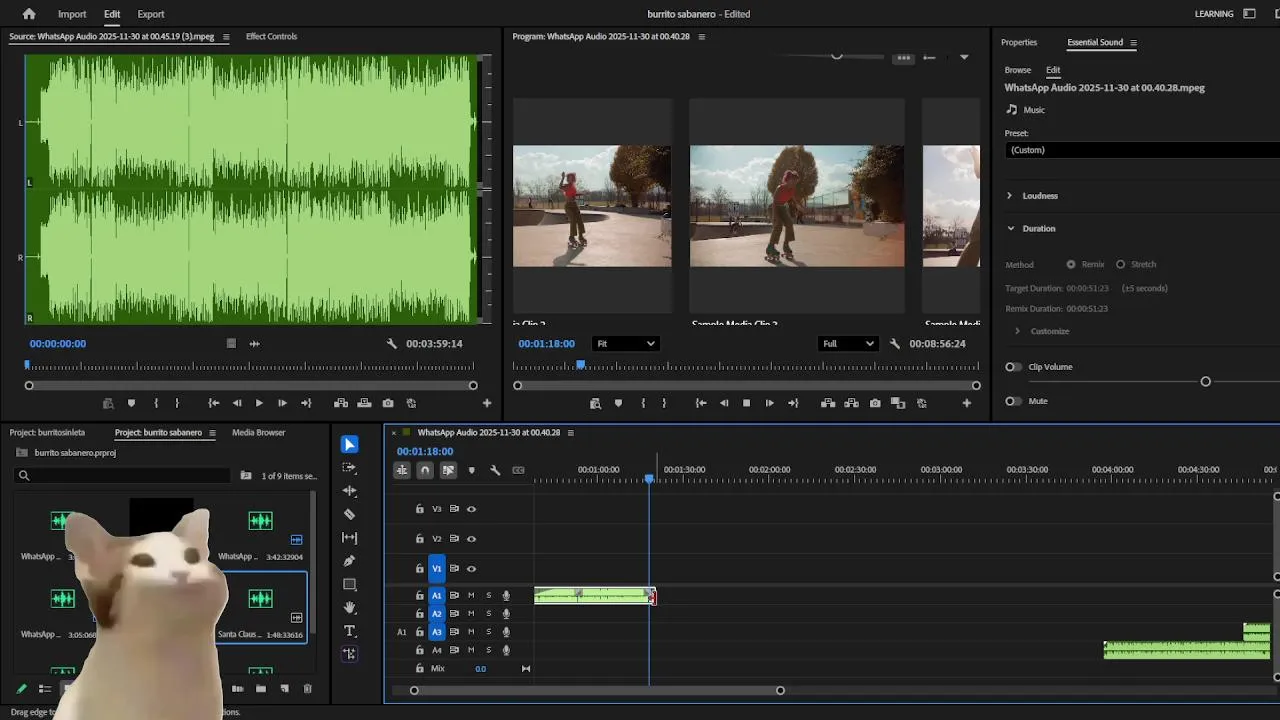1280x720 pixels.
Task: Enable the Mute toggle in Essential Sound
Action: click(1014, 401)
